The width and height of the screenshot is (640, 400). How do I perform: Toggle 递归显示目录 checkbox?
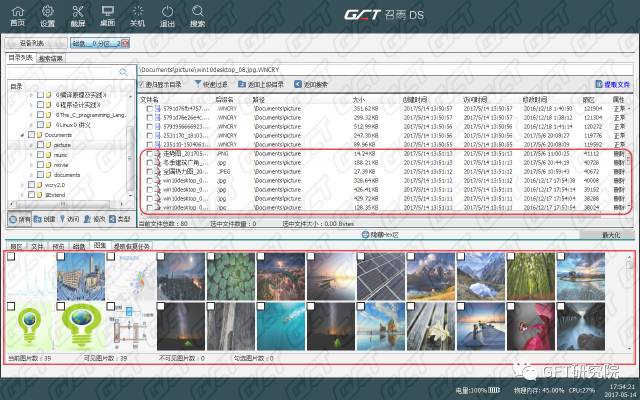(x=144, y=85)
